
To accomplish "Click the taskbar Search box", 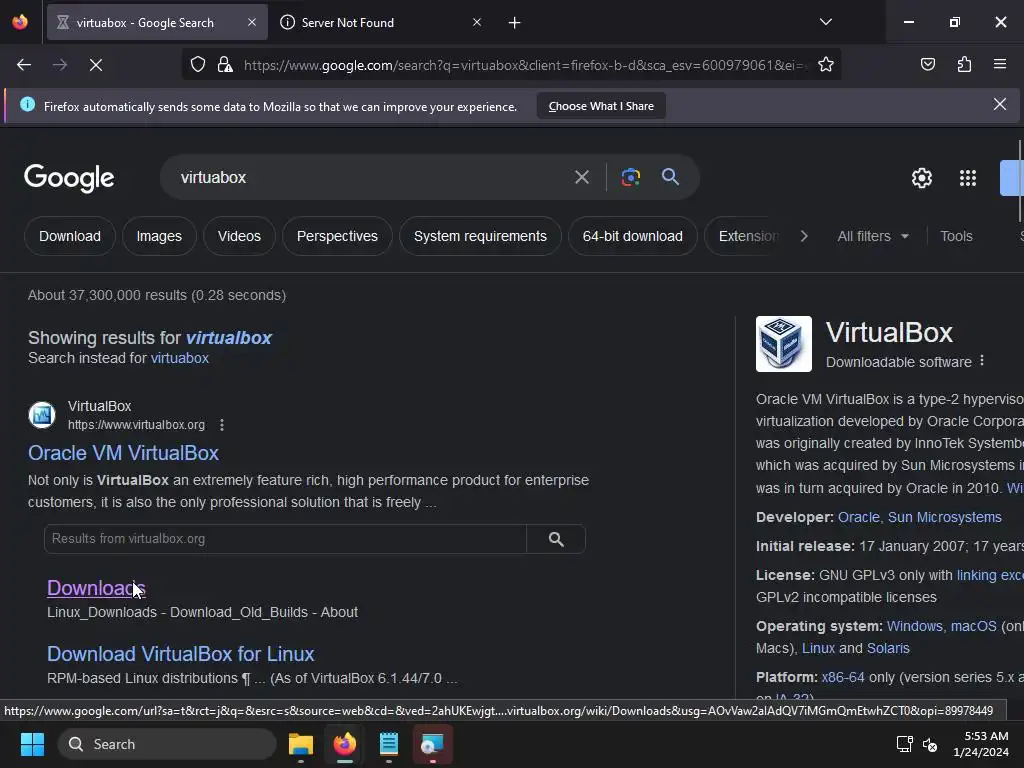I will click(x=167, y=744).
